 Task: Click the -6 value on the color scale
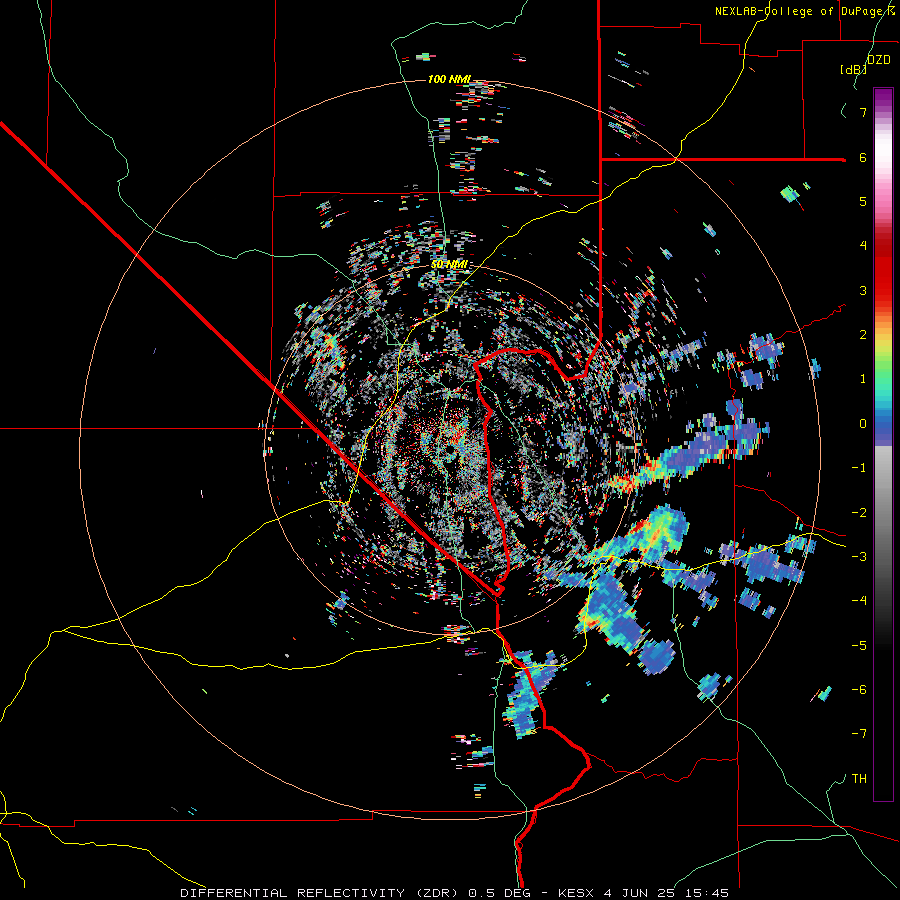[859, 690]
